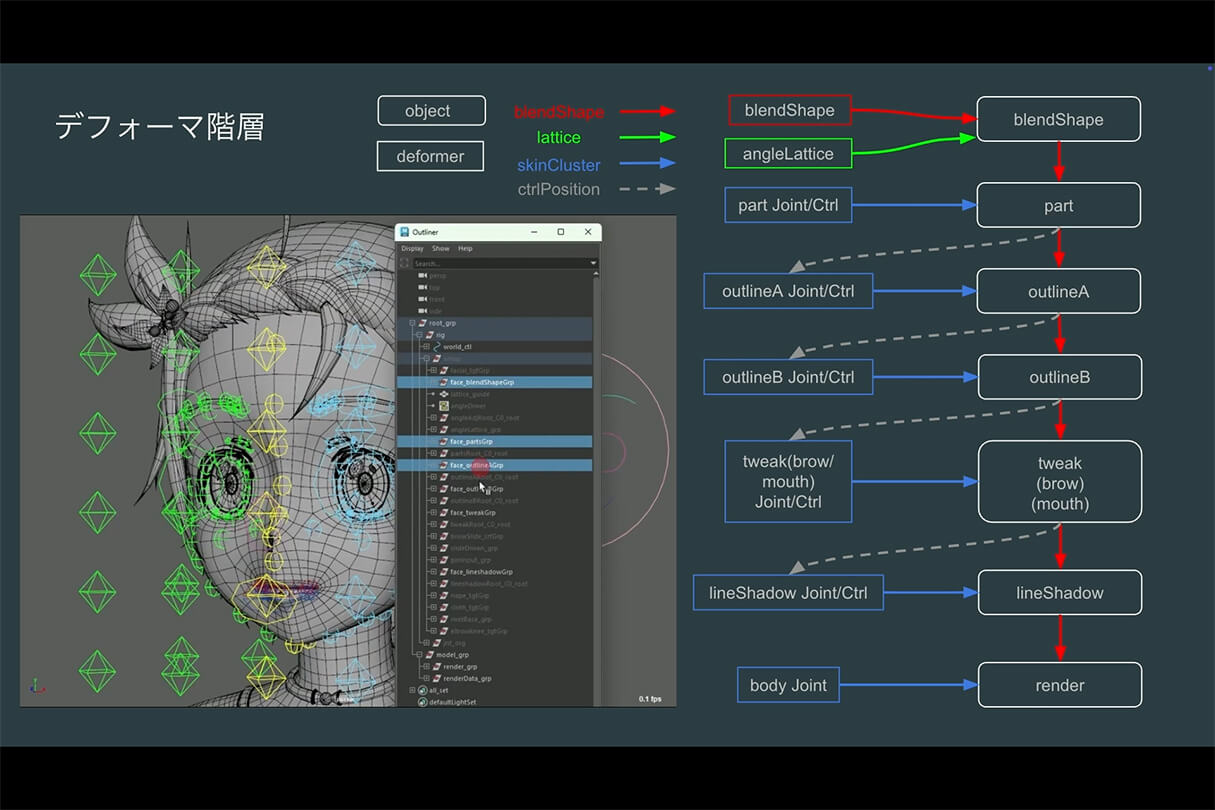Expand the world_ctl node
This screenshot has height=810, width=1215.
pyautogui.click(x=426, y=347)
